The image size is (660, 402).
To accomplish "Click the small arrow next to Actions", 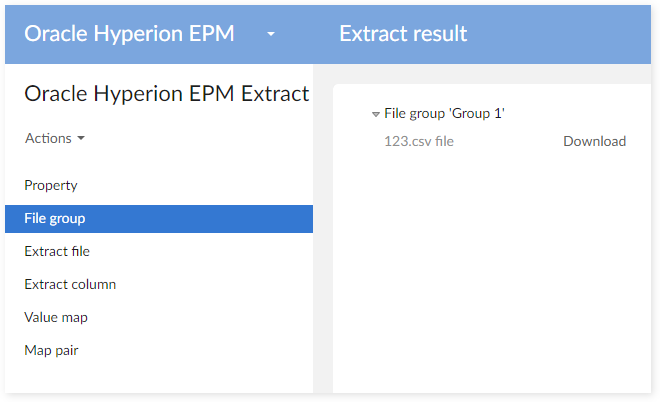I will 81,138.
